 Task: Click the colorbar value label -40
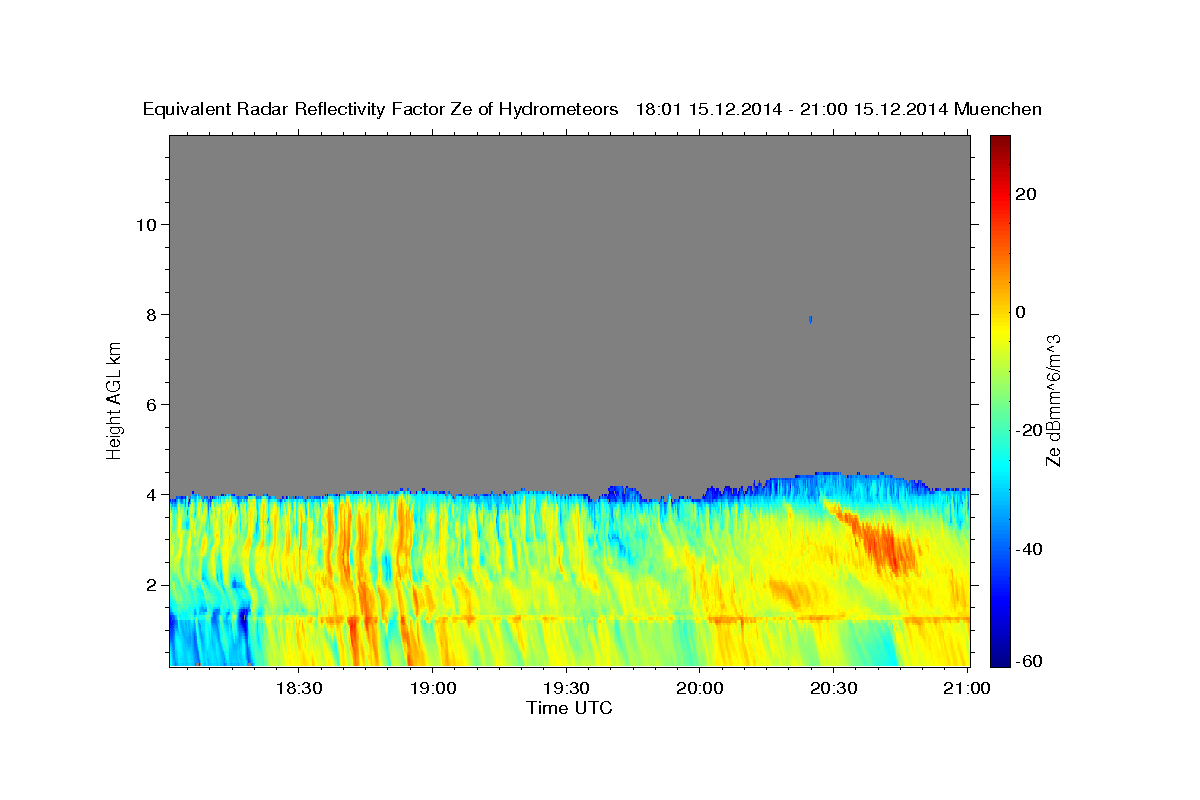coord(1031,549)
